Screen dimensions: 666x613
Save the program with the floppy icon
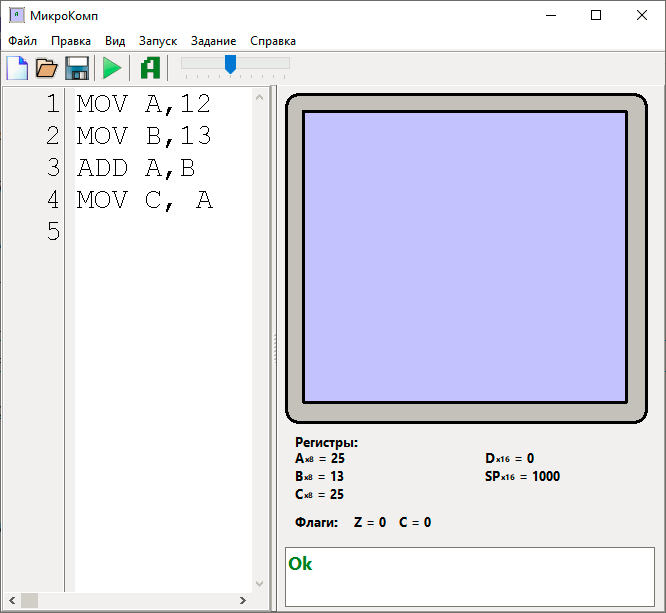coord(77,68)
